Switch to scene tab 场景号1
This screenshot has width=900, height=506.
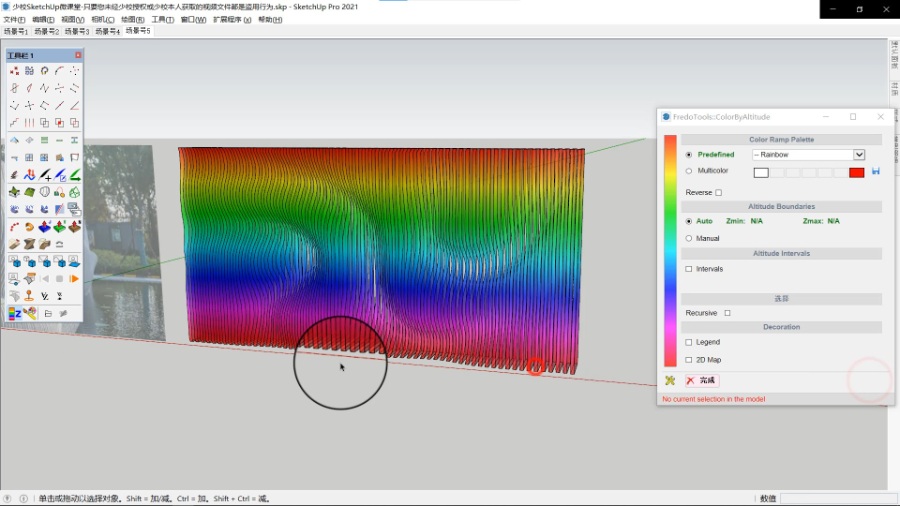[15, 31]
